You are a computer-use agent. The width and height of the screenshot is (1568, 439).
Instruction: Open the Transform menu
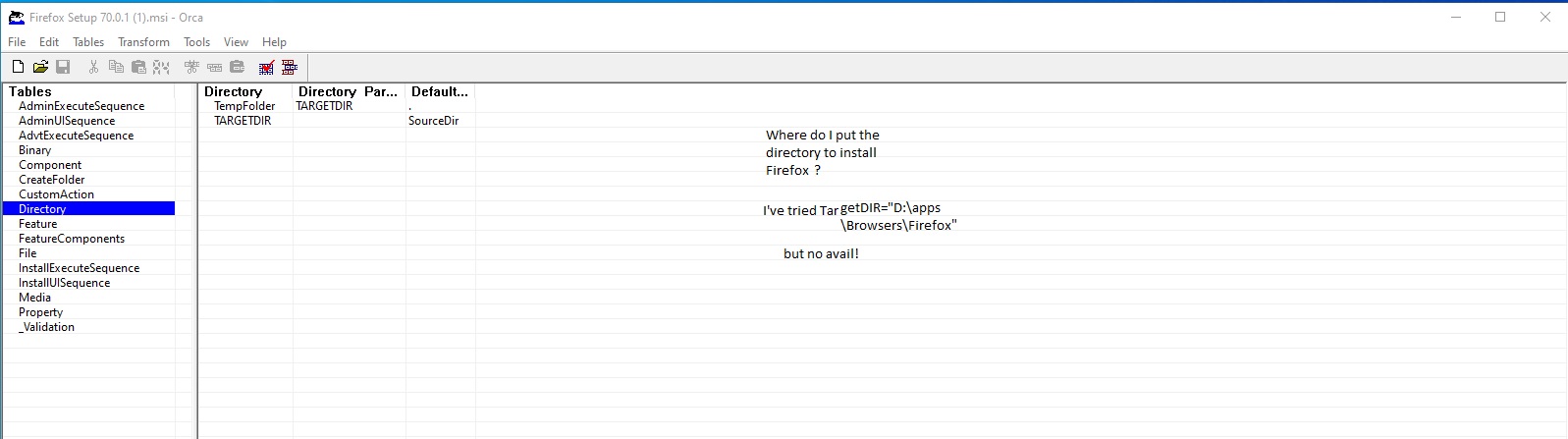pos(143,42)
